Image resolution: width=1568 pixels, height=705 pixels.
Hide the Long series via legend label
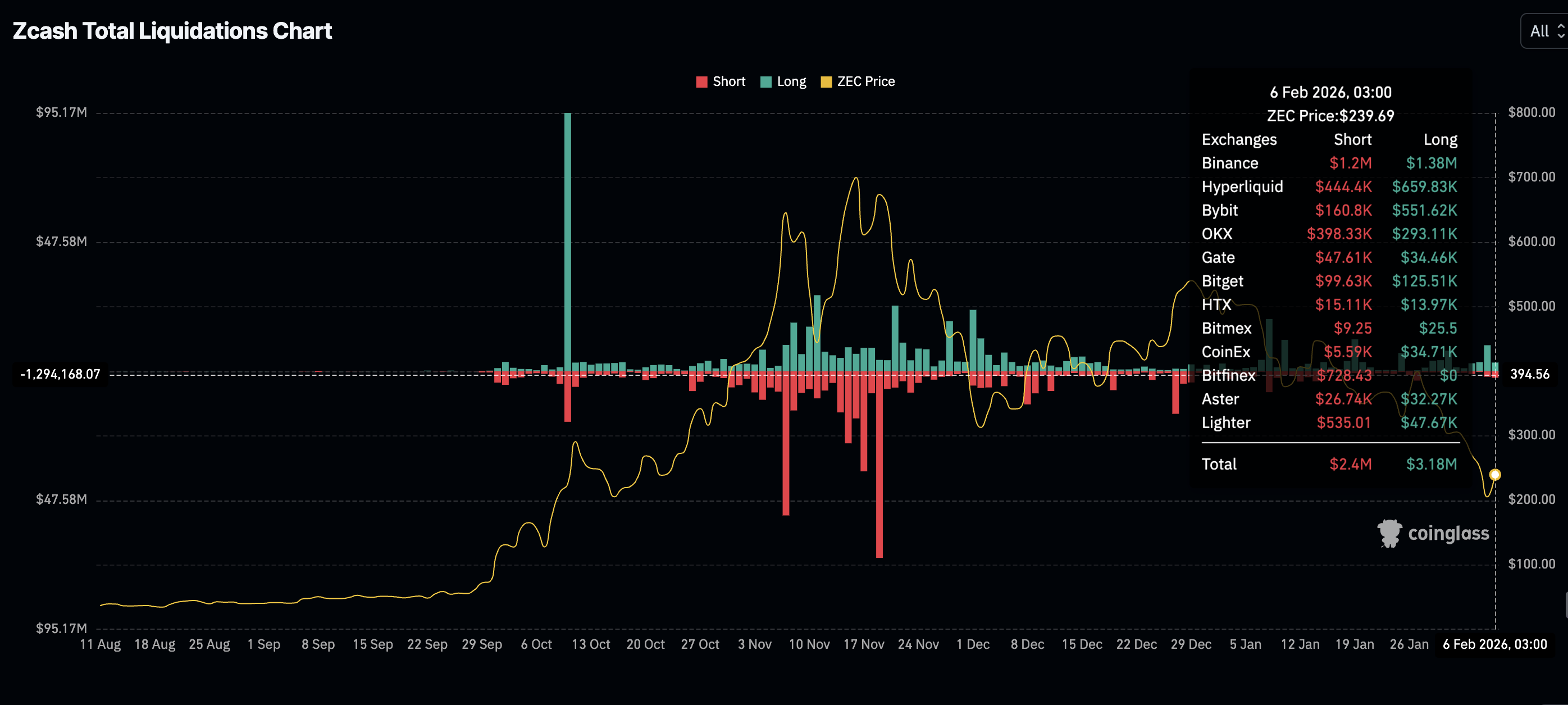pos(791,81)
